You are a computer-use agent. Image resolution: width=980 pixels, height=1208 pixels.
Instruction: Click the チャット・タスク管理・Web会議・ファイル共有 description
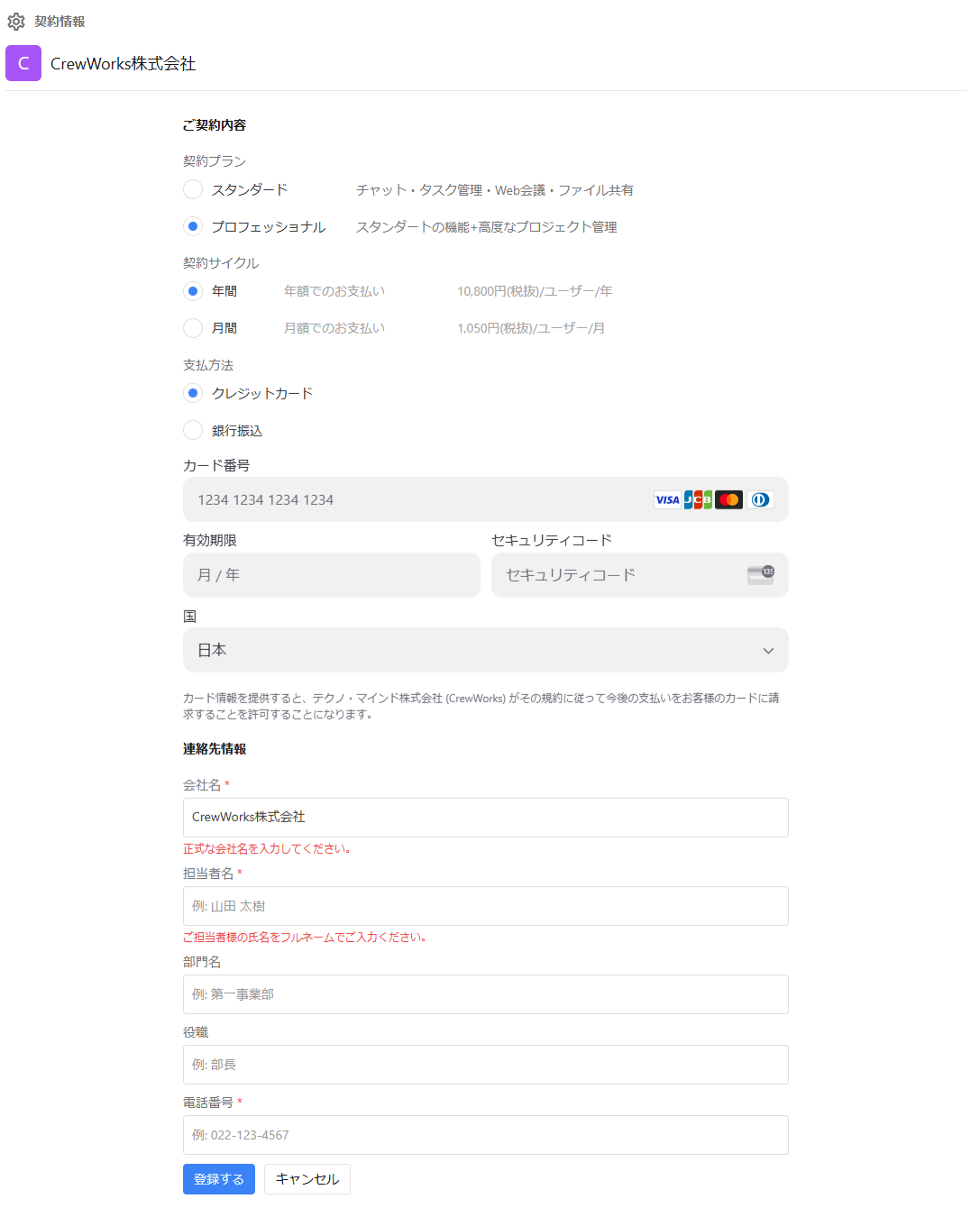[495, 190]
